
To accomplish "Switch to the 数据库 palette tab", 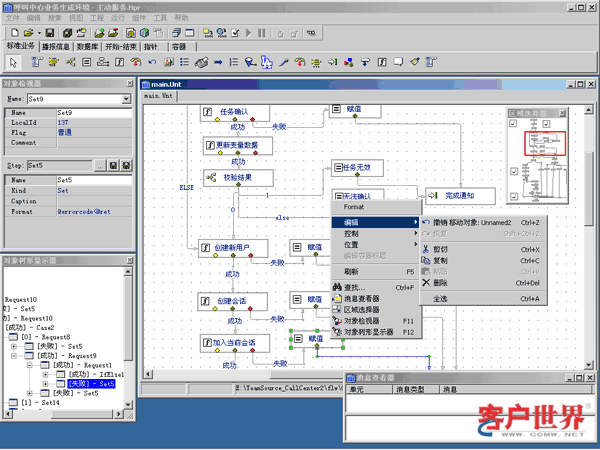I will (87, 46).
